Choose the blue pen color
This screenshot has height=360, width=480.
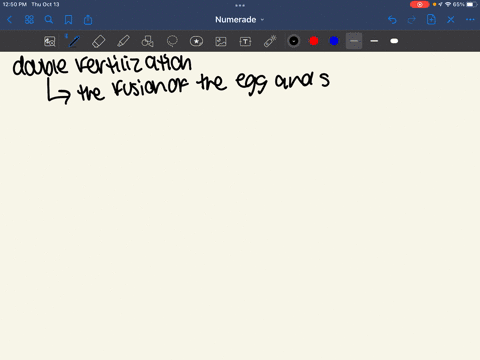click(334, 41)
